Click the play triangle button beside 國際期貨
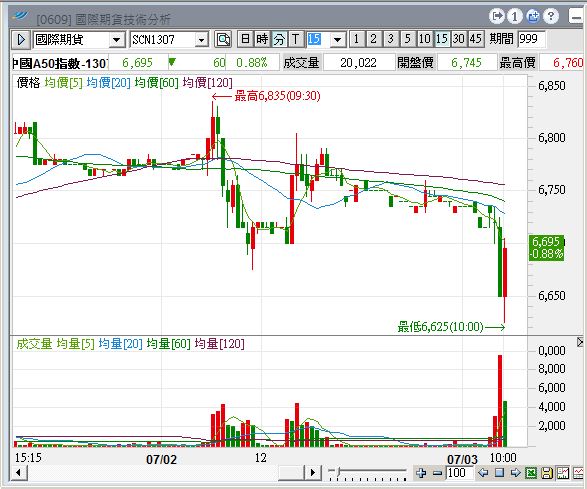The height and width of the screenshot is (489, 587). 21,39
